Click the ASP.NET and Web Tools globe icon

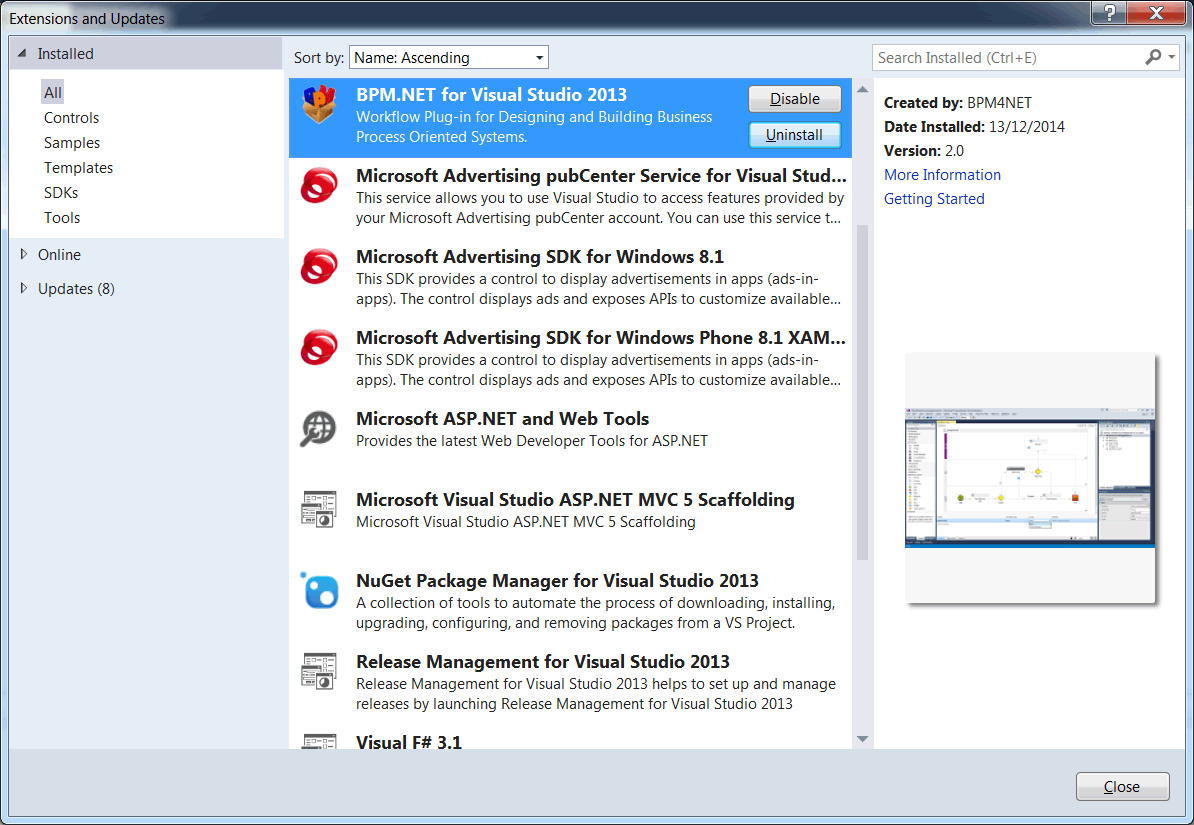pyautogui.click(x=318, y=429)
